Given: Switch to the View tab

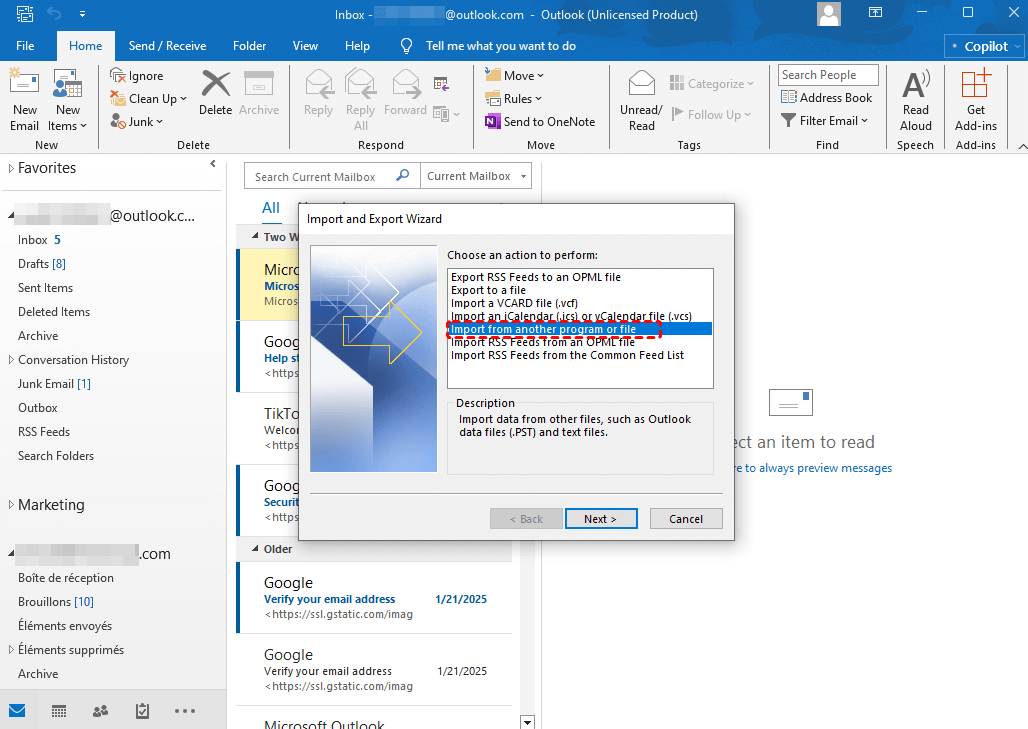Looking at the screenshot, I should pyautogui.click(x=305, y=46).
